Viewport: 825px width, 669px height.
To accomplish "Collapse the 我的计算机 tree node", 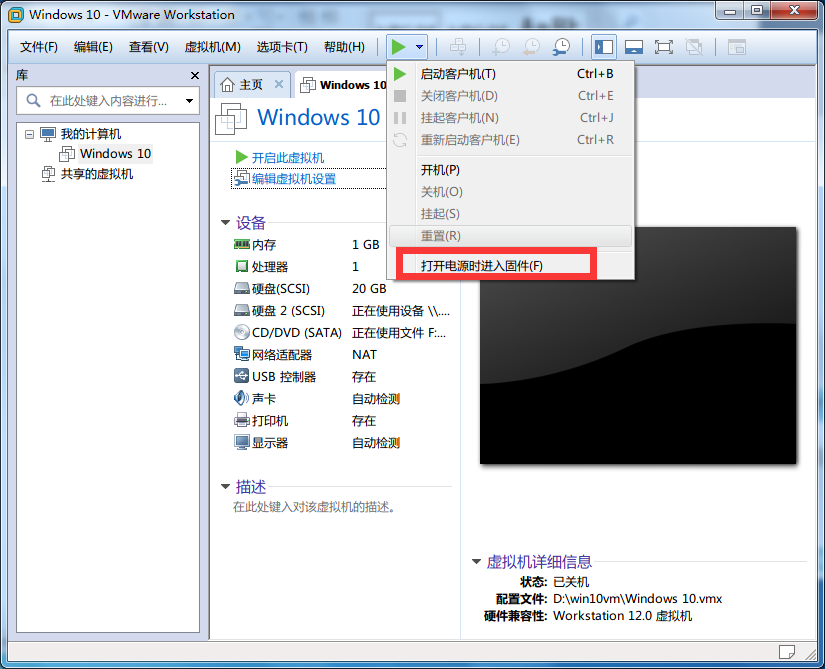I will click(x=29, y=134).
